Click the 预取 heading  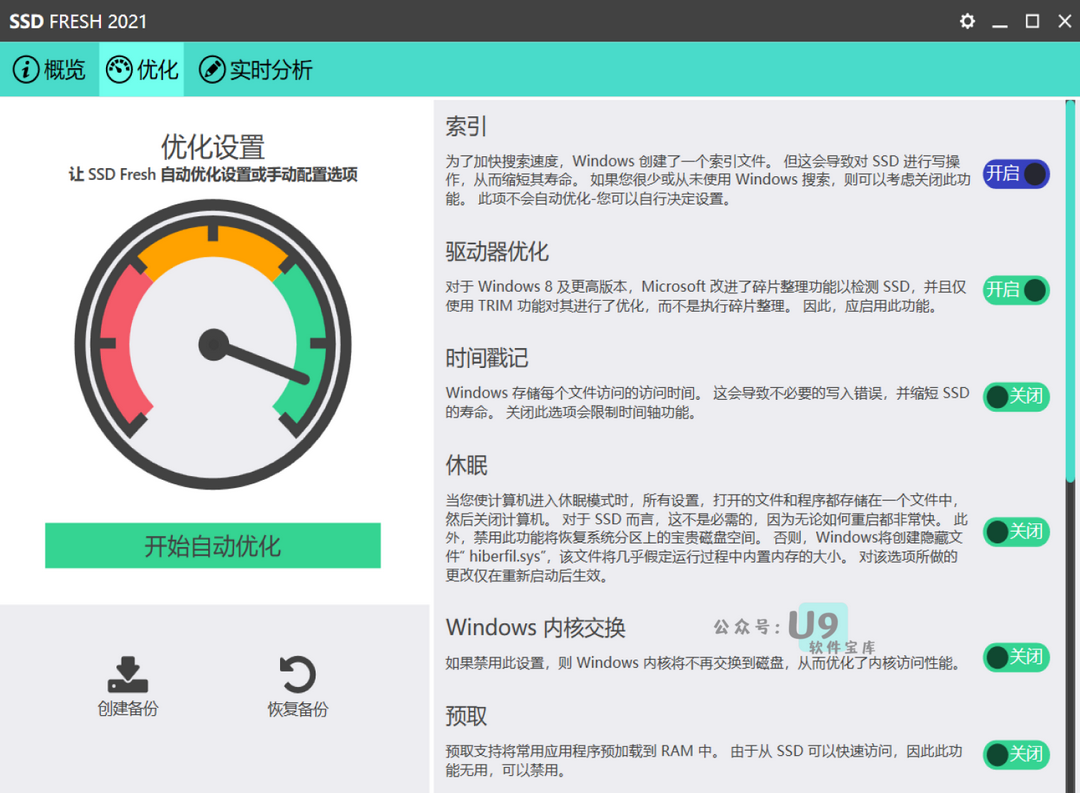(x=466, y=717)
